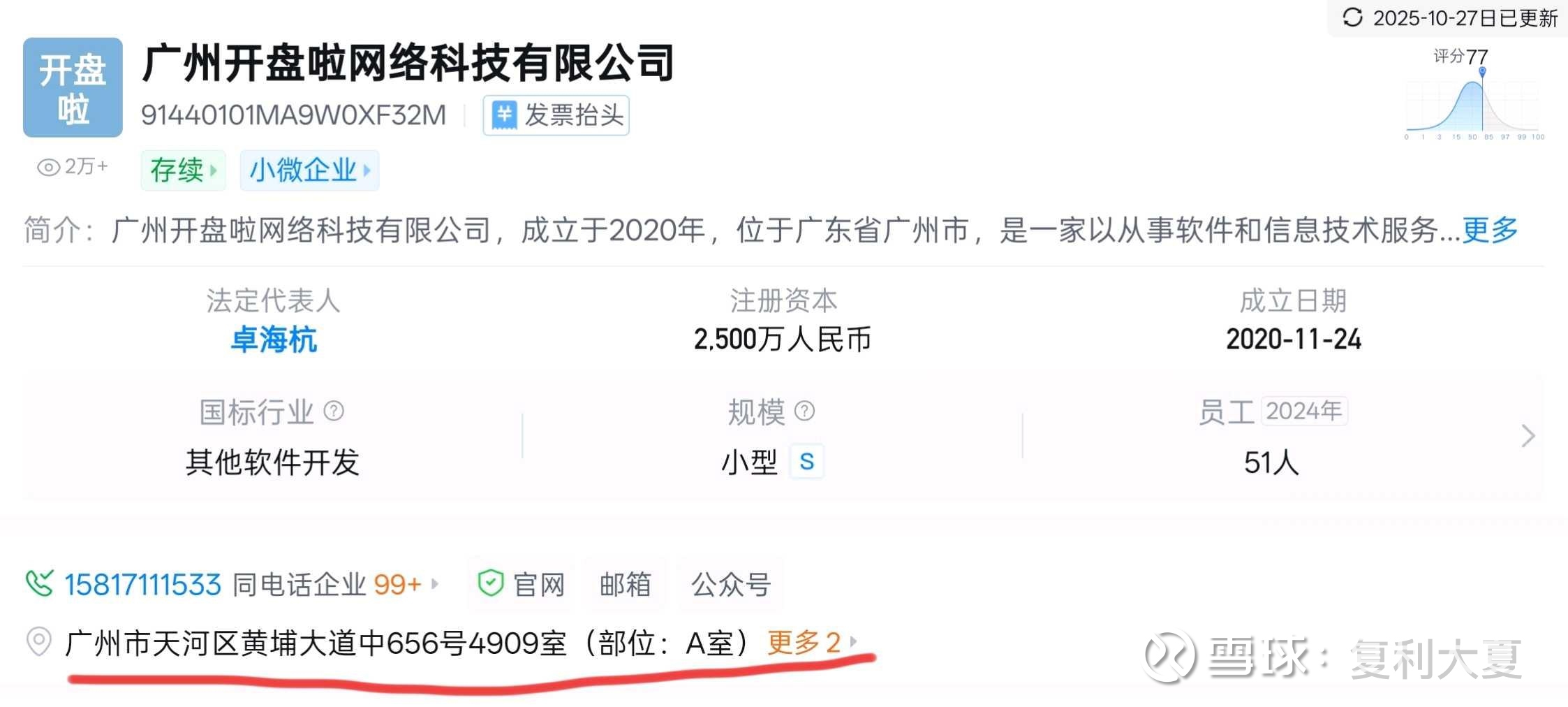Expand 更多 2 addresses

[812, 642]
